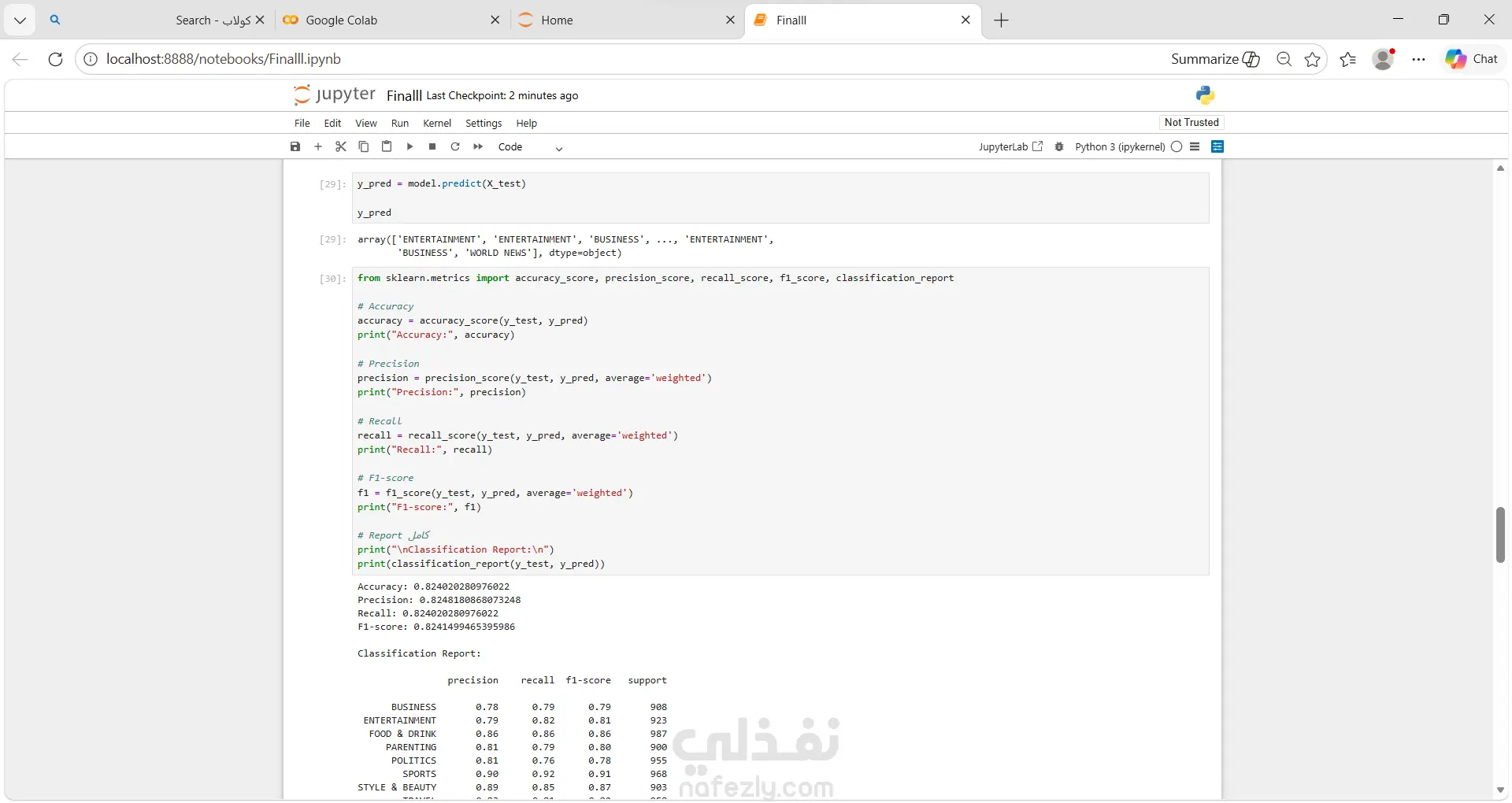This screenshot has width=1512, height=803.
Task: Expand the tab actions chevron menu
Action: click(20, 20)
